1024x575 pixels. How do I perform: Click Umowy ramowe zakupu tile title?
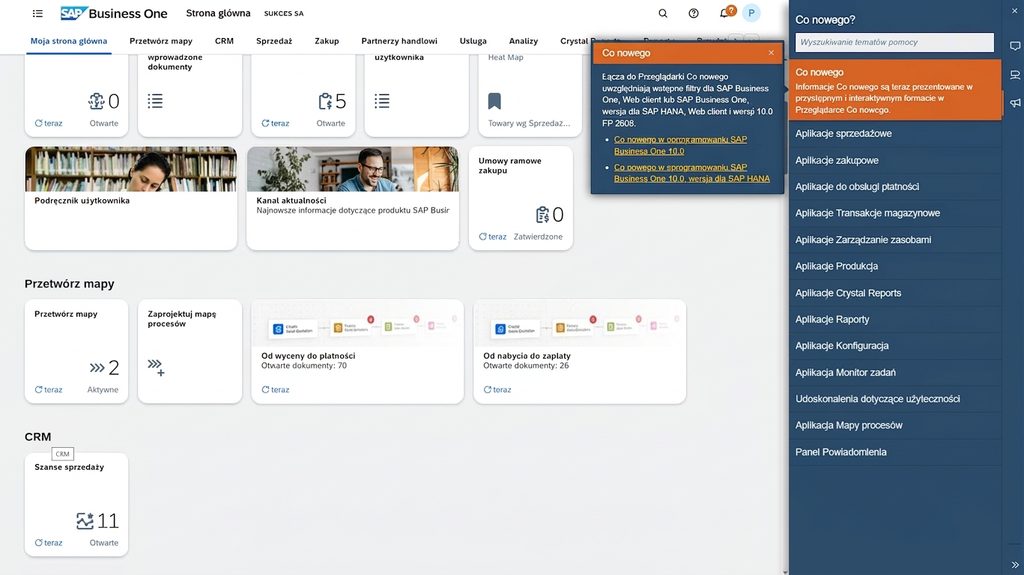pos(509,165)
